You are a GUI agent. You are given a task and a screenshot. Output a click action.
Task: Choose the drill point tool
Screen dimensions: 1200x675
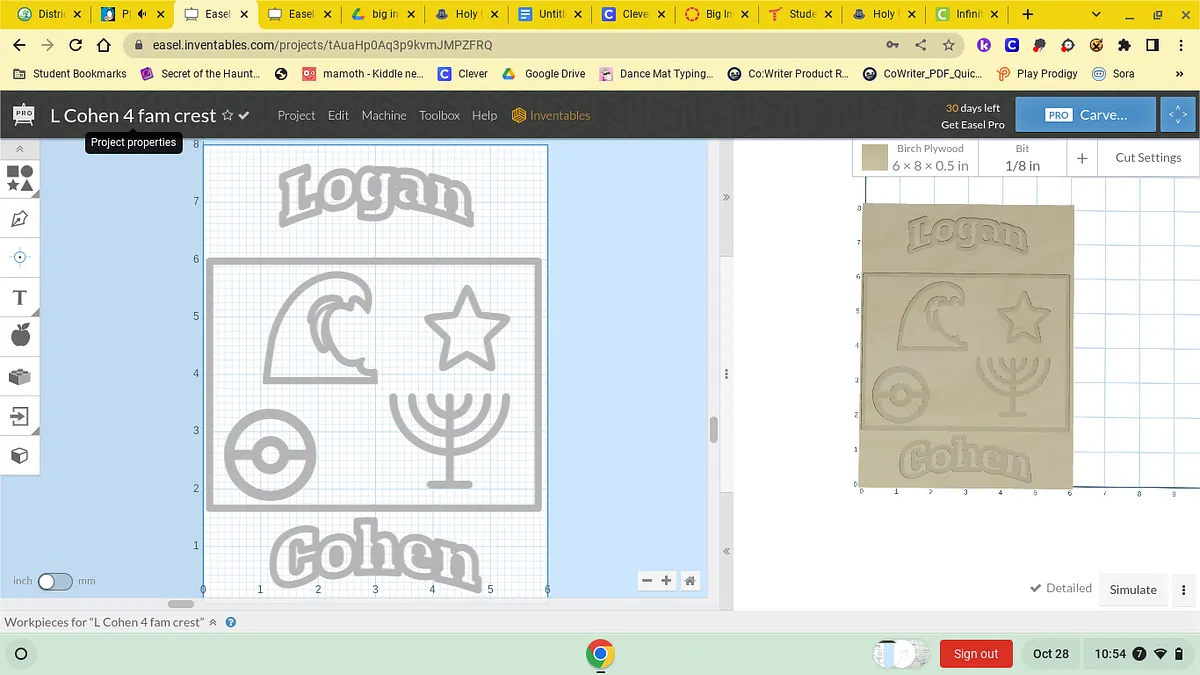[20, 257]
